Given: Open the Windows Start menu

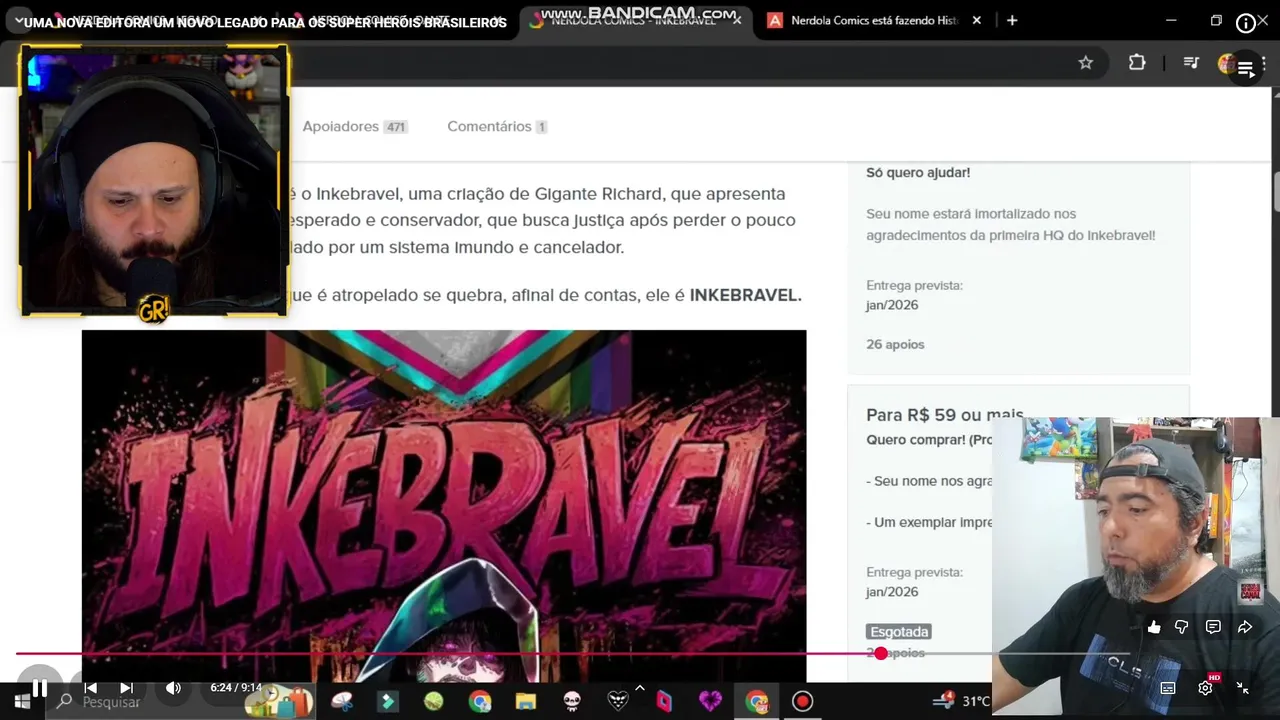Looking at the screenshot, I should tap(22, 701).
